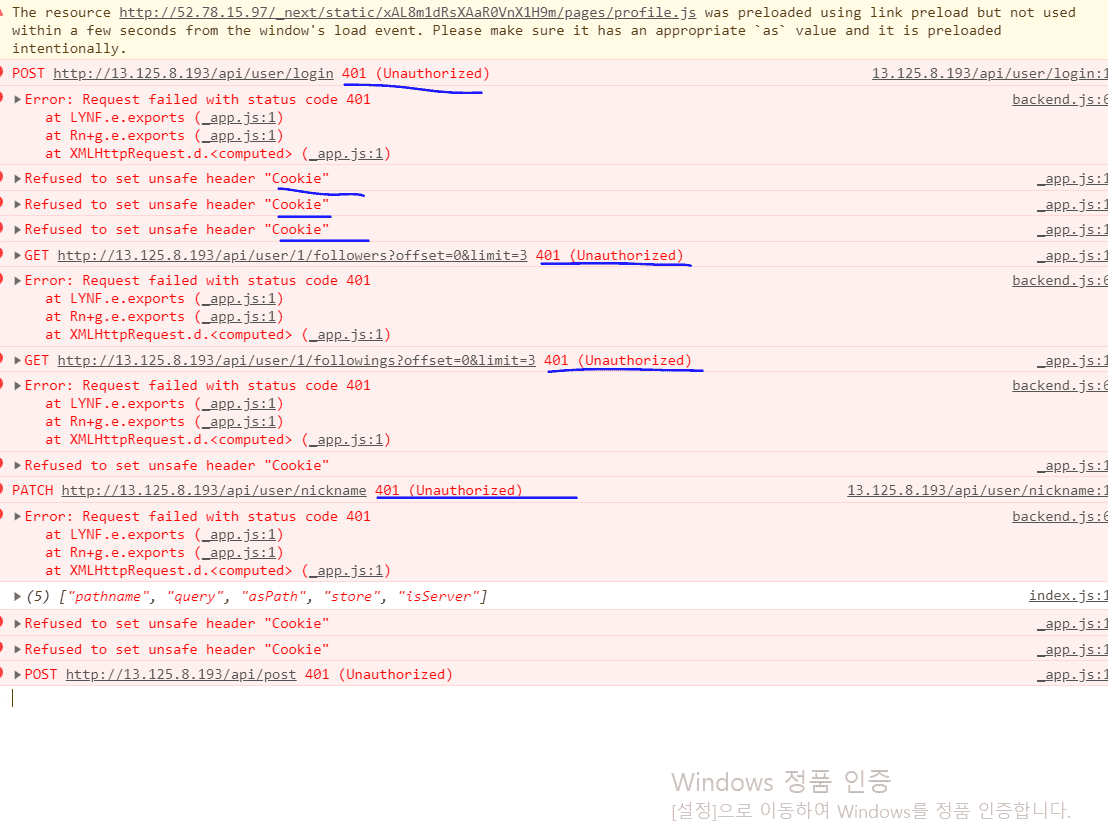Expand the (5) pathname array entry
This screenshot has width=1108, height=837.
click(18, 597)
